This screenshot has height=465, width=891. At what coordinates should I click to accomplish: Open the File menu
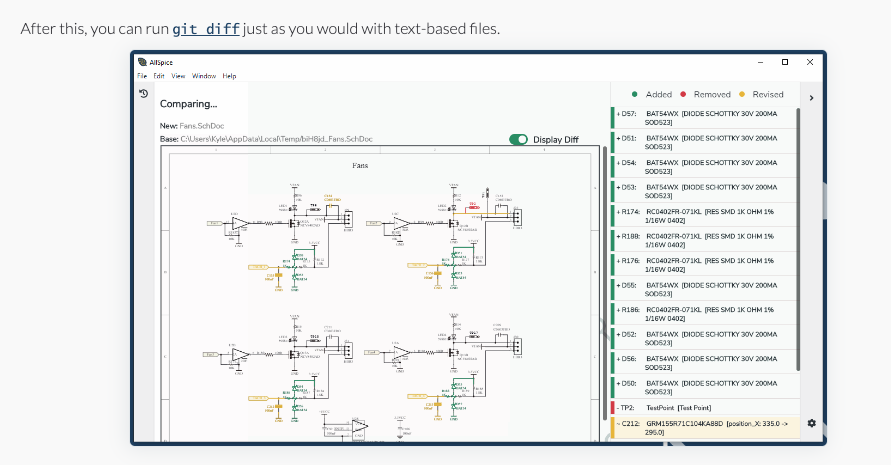coord(142,76)
